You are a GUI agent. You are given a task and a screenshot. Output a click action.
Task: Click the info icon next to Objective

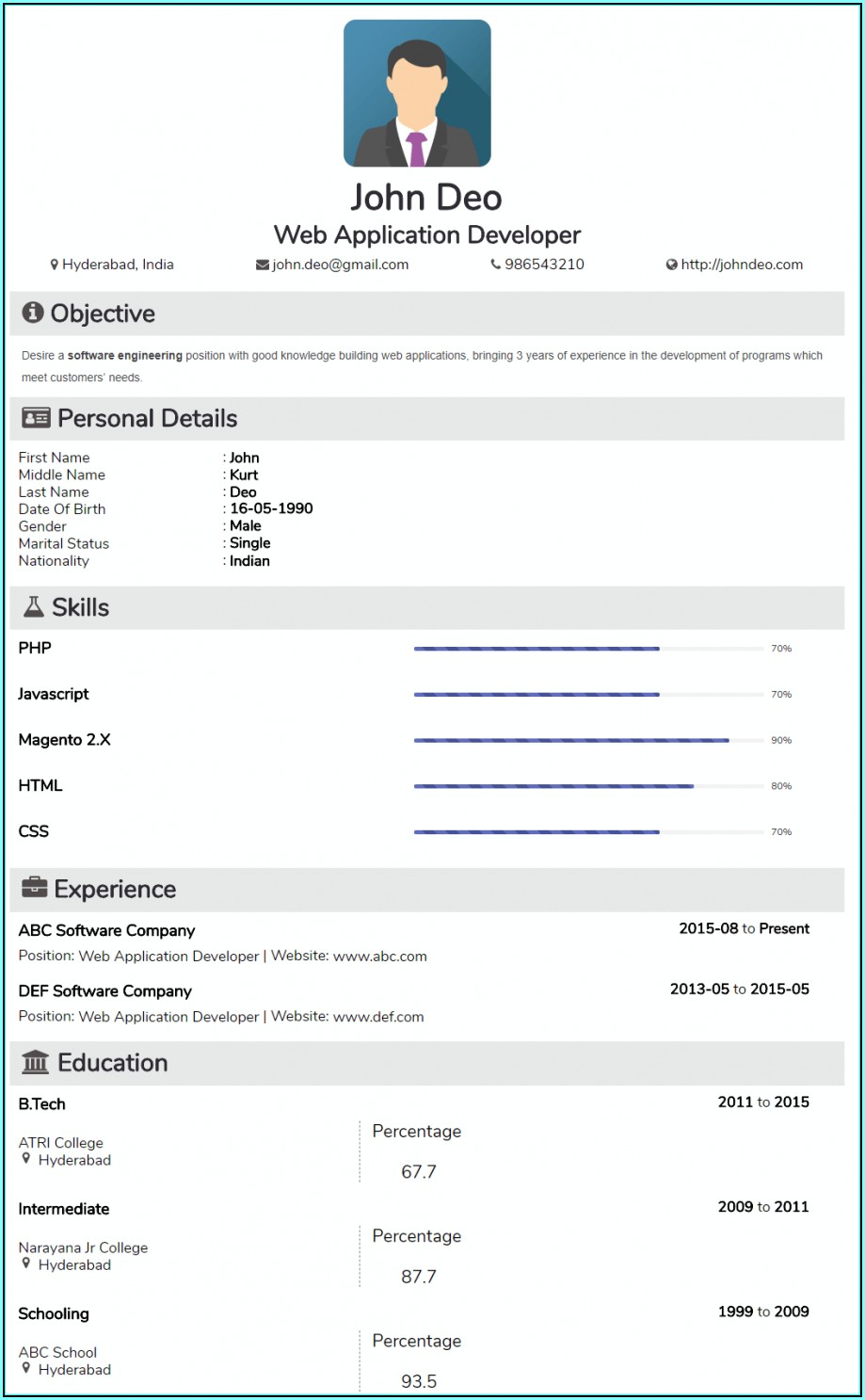coord(33,313)
